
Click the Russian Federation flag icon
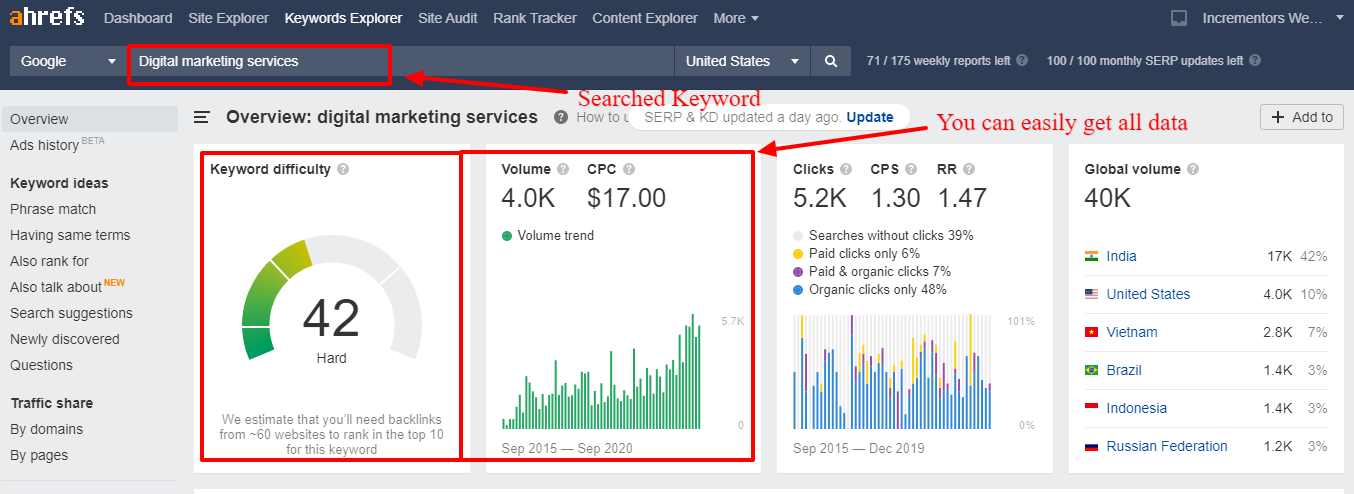(1092, 446)
